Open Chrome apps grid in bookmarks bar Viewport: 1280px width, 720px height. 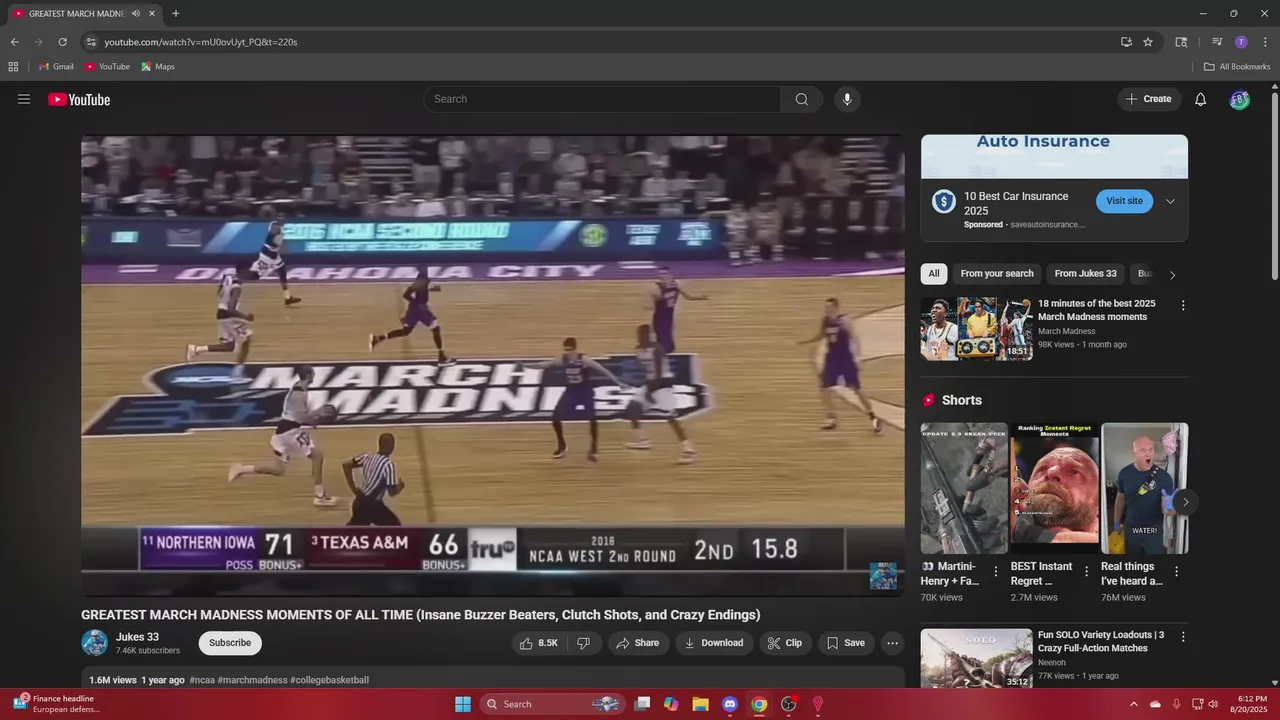pos(13,67)
